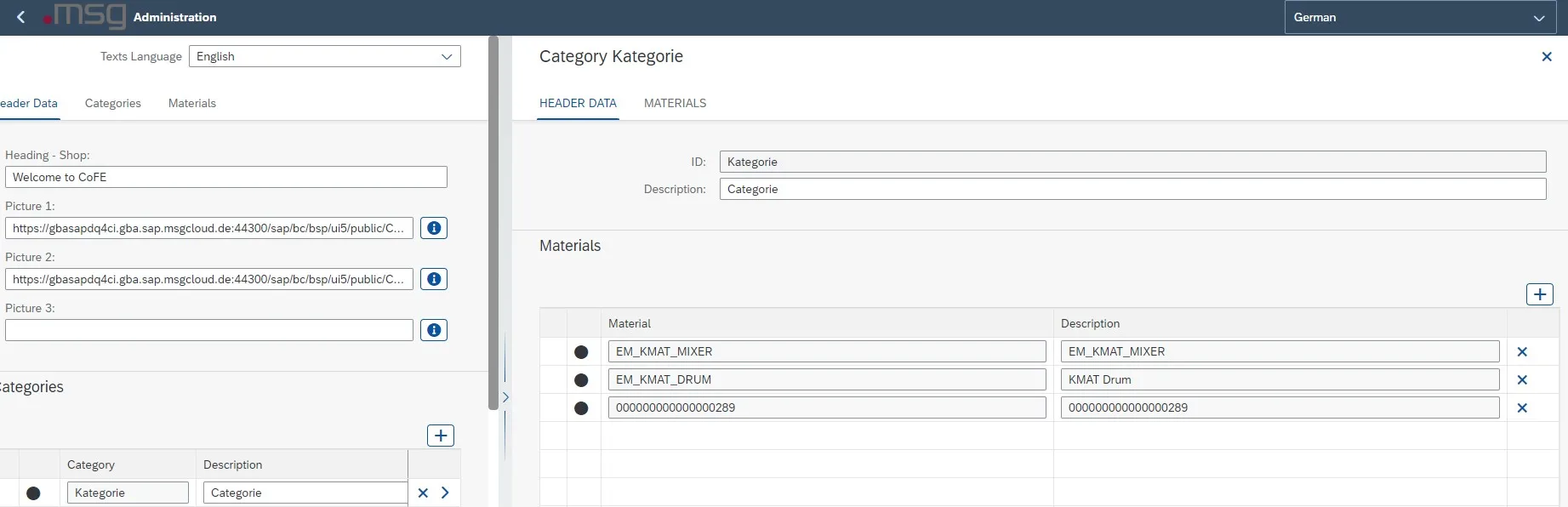Delete the EM_KMAT_MIXER material row

click(x=1522, y=352)
